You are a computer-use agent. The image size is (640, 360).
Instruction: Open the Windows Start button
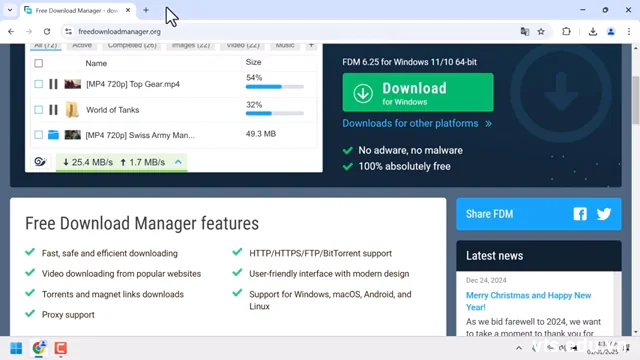click(x=16, y=348)
